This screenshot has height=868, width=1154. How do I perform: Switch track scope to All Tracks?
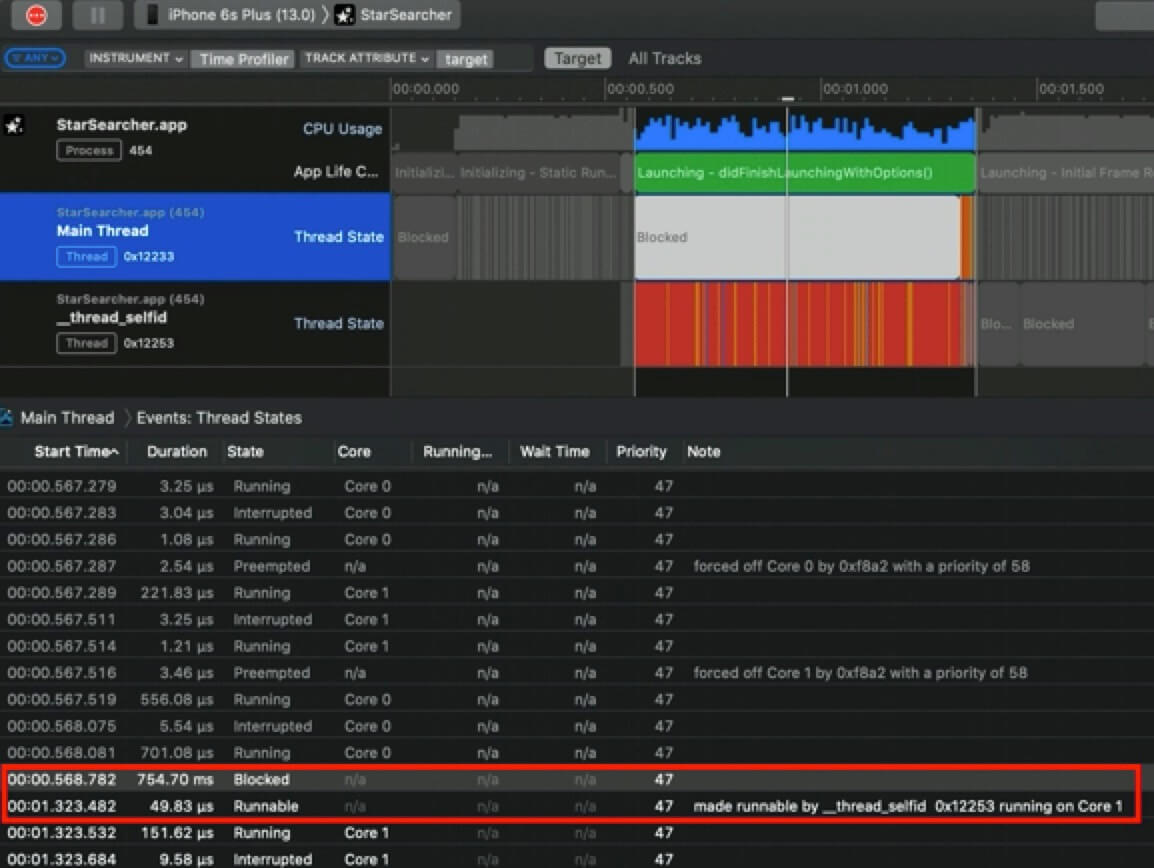tap(664, 58)
